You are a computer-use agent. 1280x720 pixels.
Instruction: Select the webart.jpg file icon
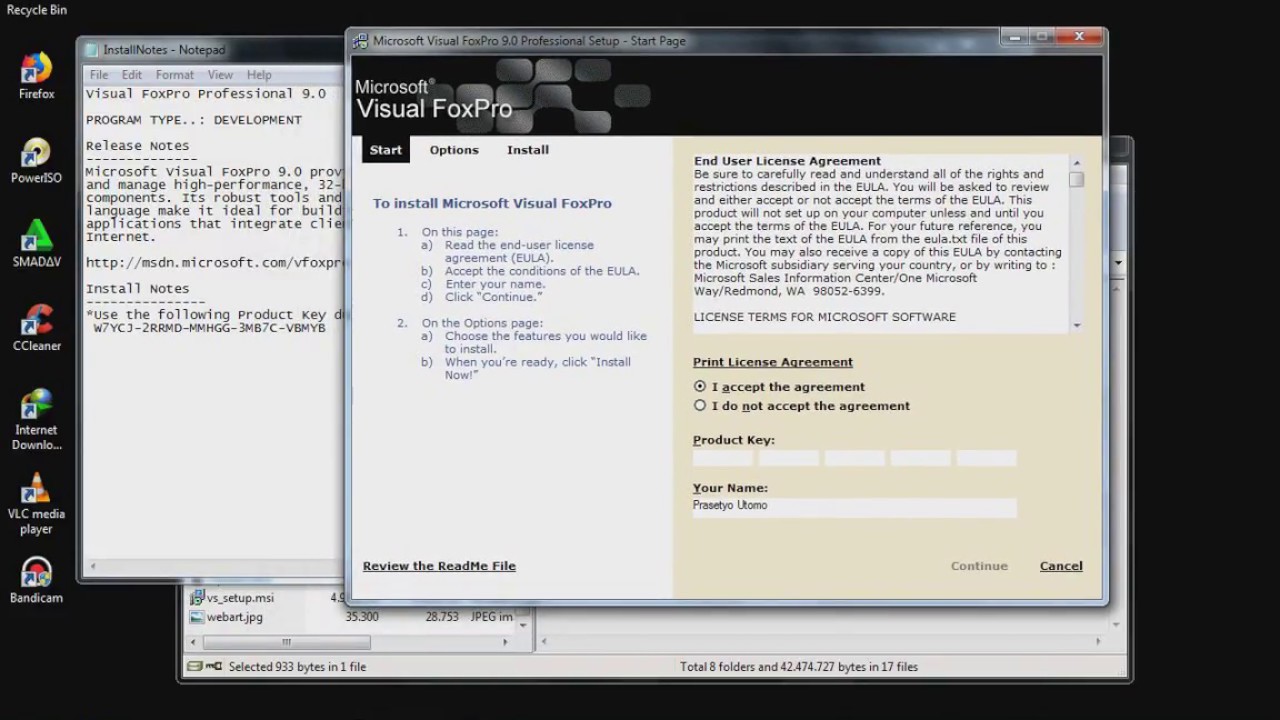(197, 617)
